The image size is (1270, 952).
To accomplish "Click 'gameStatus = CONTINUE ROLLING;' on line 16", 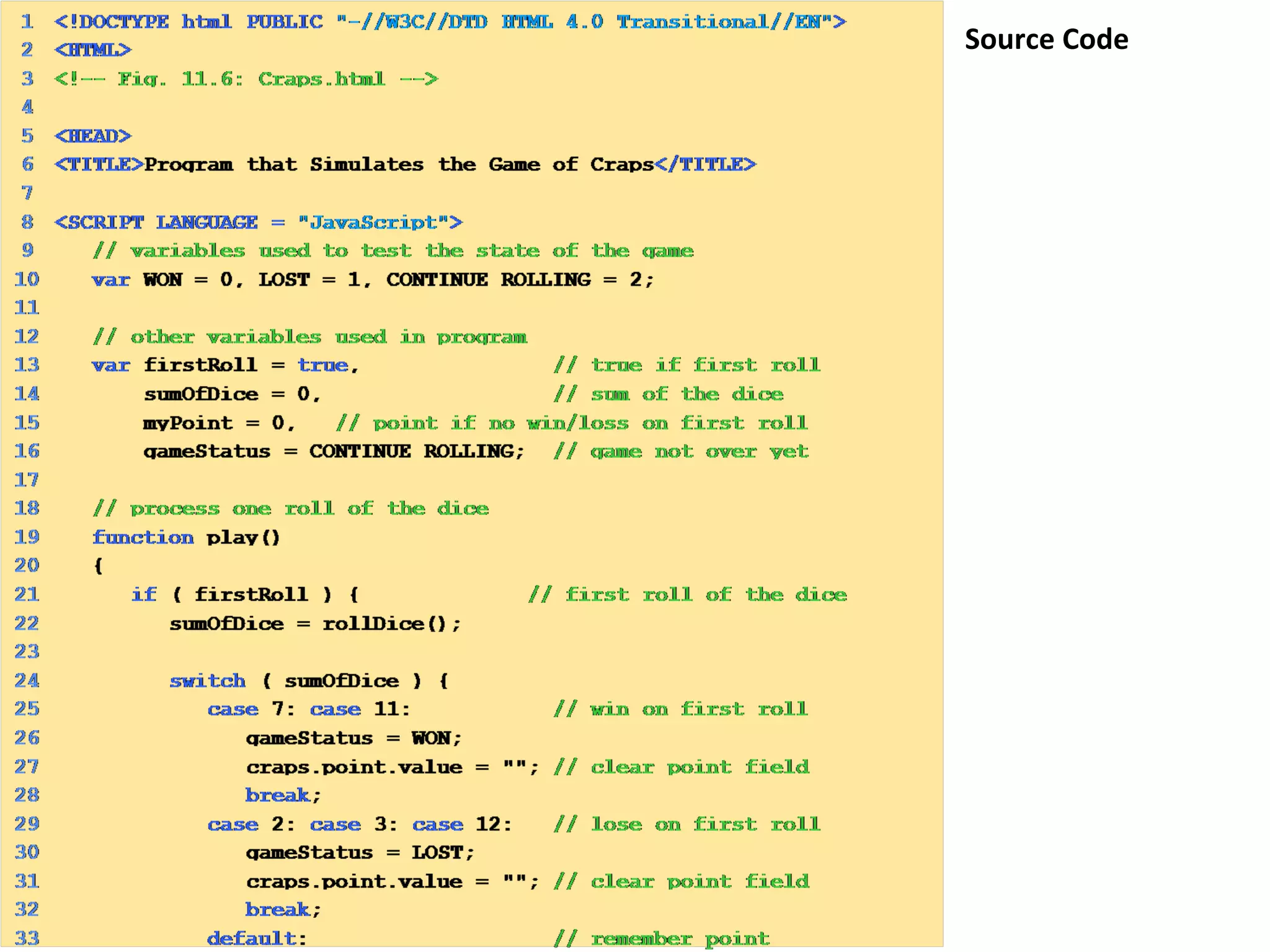I will 334,451.
